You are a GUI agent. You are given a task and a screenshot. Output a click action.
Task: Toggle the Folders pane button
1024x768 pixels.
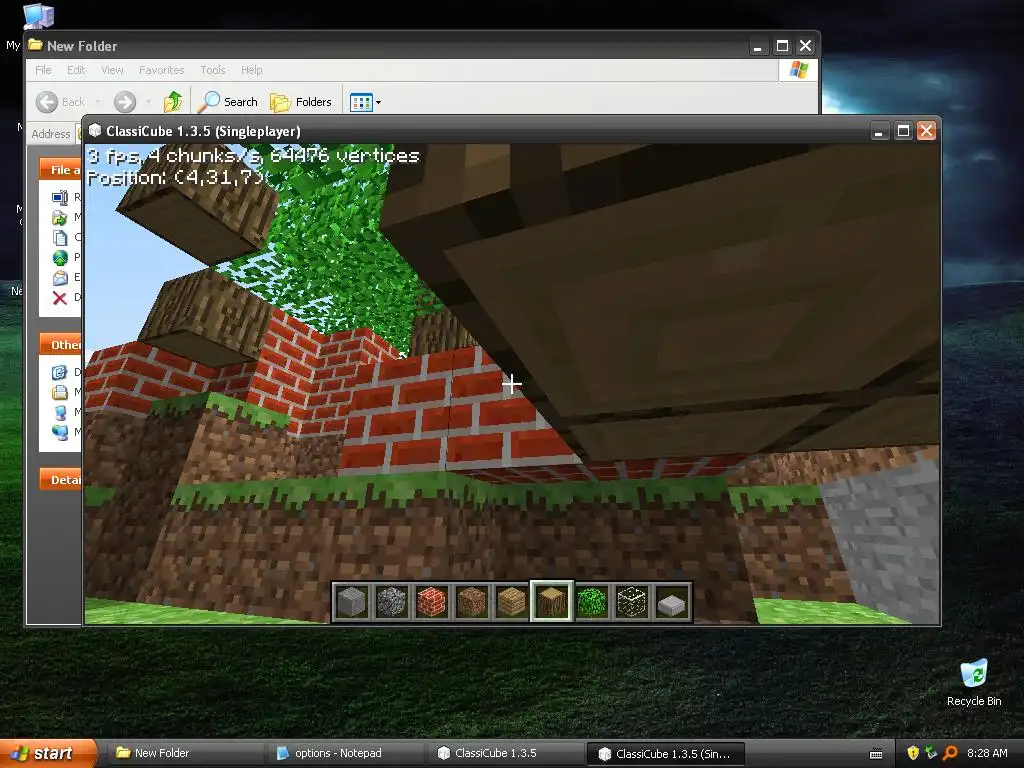point(301,102)
